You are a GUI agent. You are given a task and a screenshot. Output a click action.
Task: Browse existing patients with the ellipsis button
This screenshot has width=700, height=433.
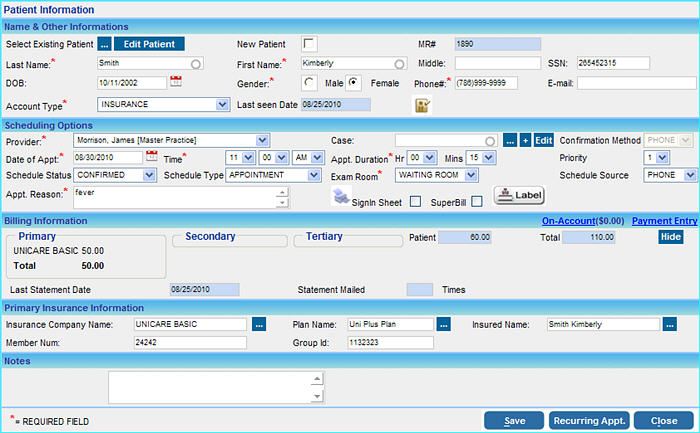tap(104, 44)
